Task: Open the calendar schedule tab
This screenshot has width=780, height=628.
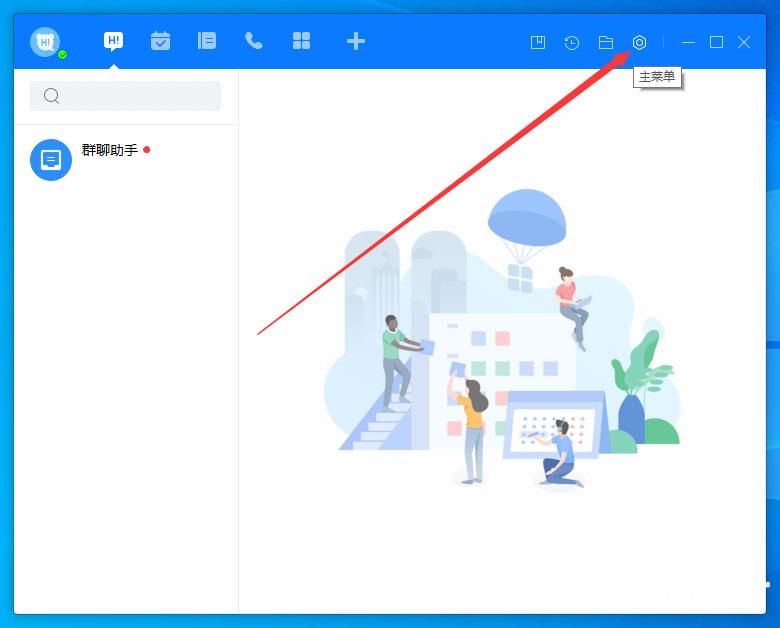Action: pos(160,41)
